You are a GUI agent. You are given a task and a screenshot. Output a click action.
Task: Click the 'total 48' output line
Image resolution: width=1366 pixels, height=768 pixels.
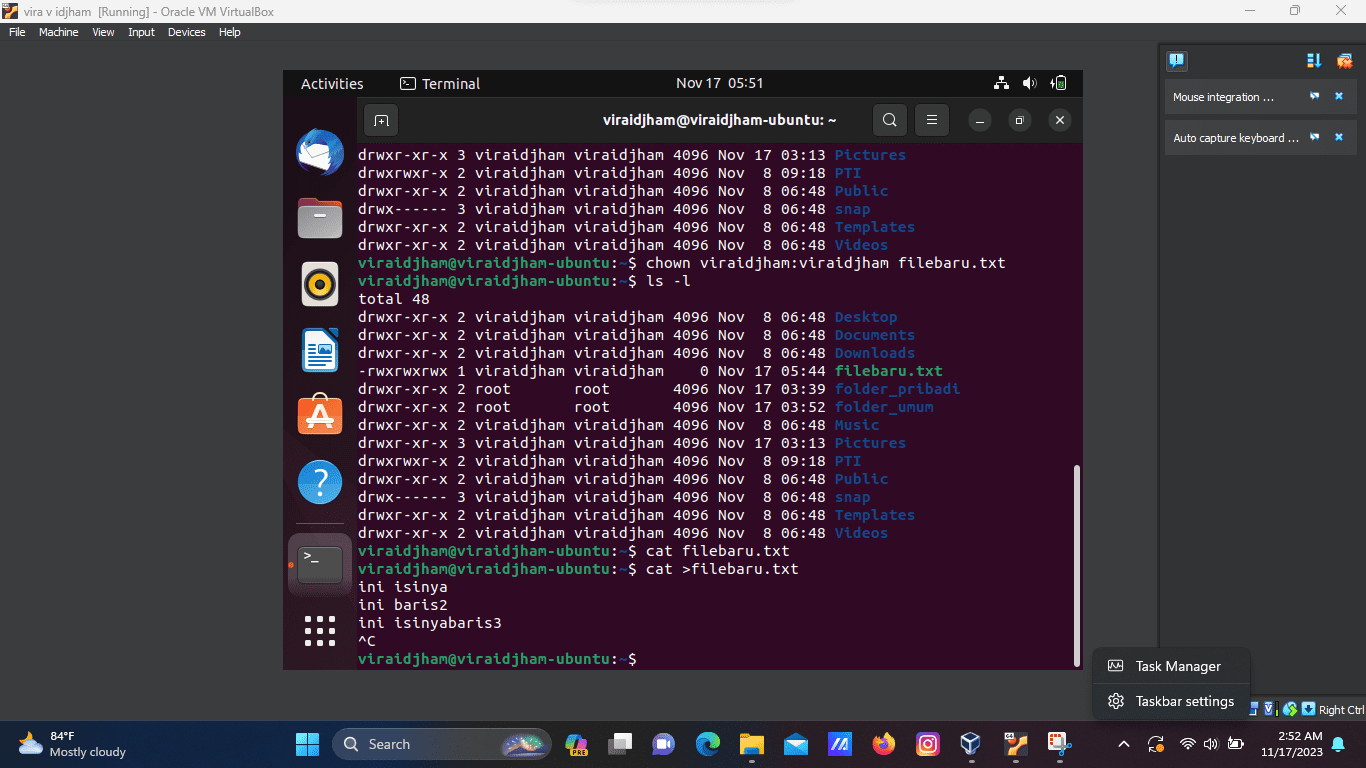394,299
